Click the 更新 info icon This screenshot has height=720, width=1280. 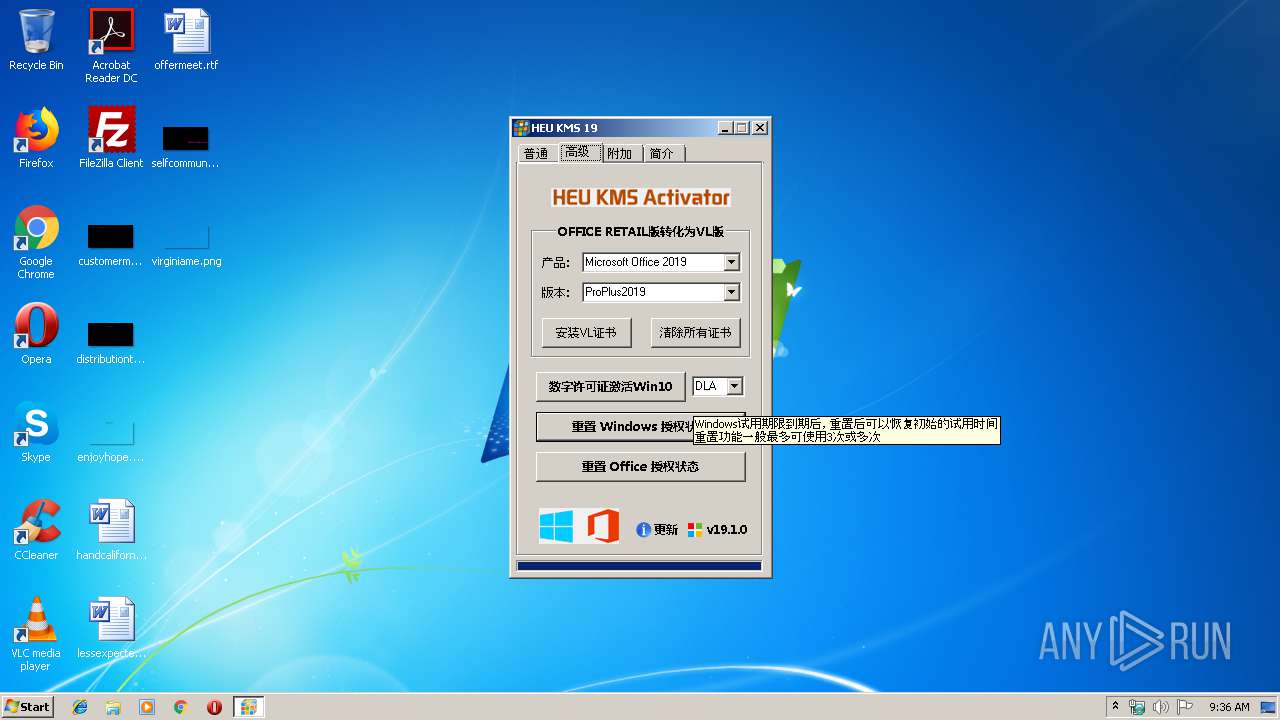point(643,530)
